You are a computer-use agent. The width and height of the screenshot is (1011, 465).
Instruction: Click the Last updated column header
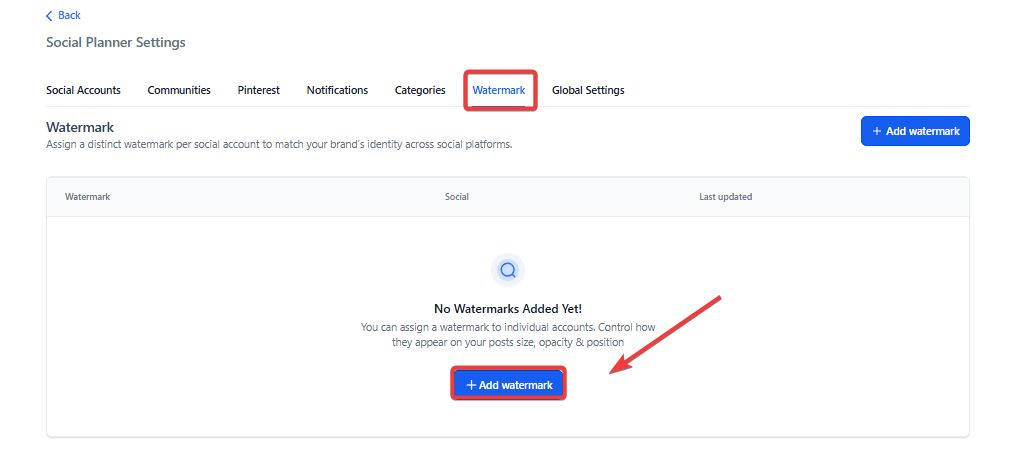click(725, 197)
